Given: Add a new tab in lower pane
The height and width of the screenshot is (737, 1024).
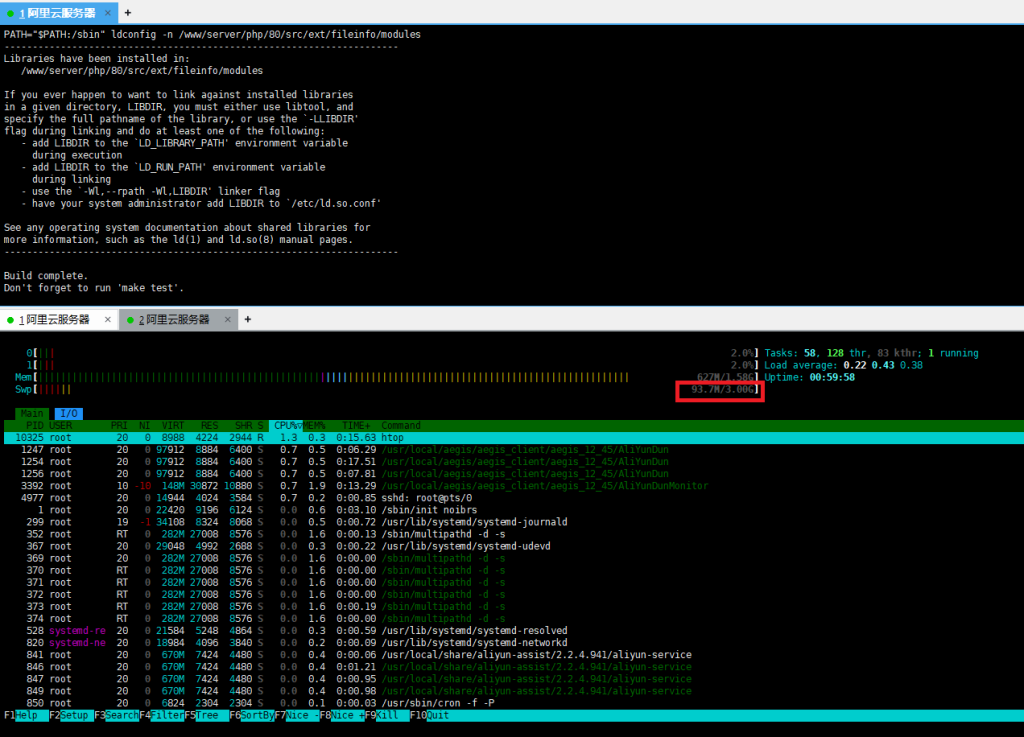Looking at the screenshot, I should 248,319.
